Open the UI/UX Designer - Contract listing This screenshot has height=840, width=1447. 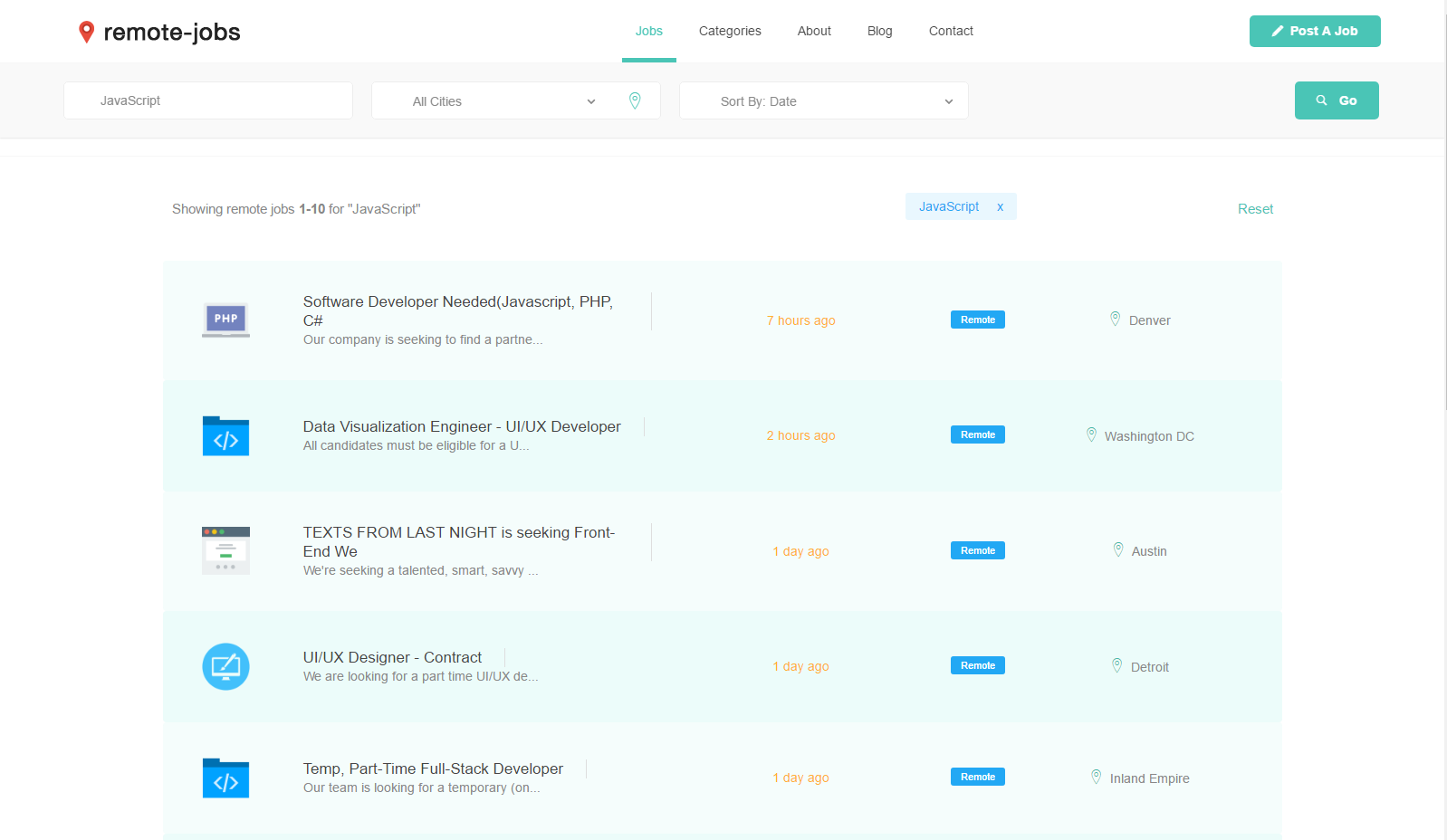(x=392, y=657)
